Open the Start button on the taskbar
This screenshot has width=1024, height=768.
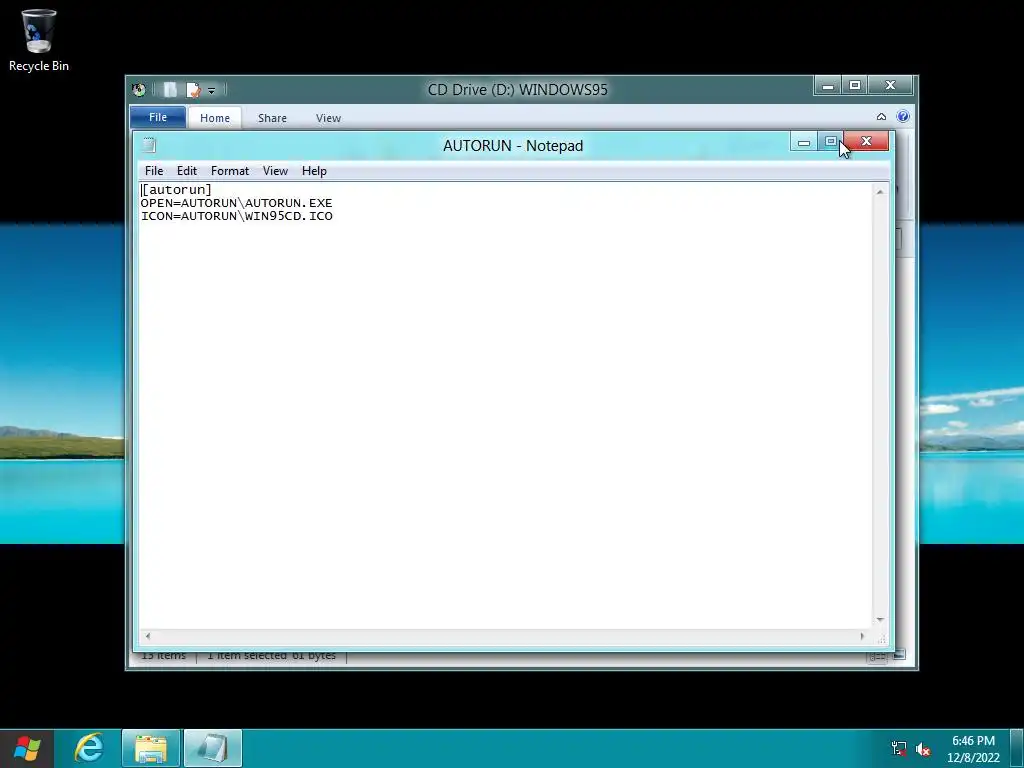point(27,748)
